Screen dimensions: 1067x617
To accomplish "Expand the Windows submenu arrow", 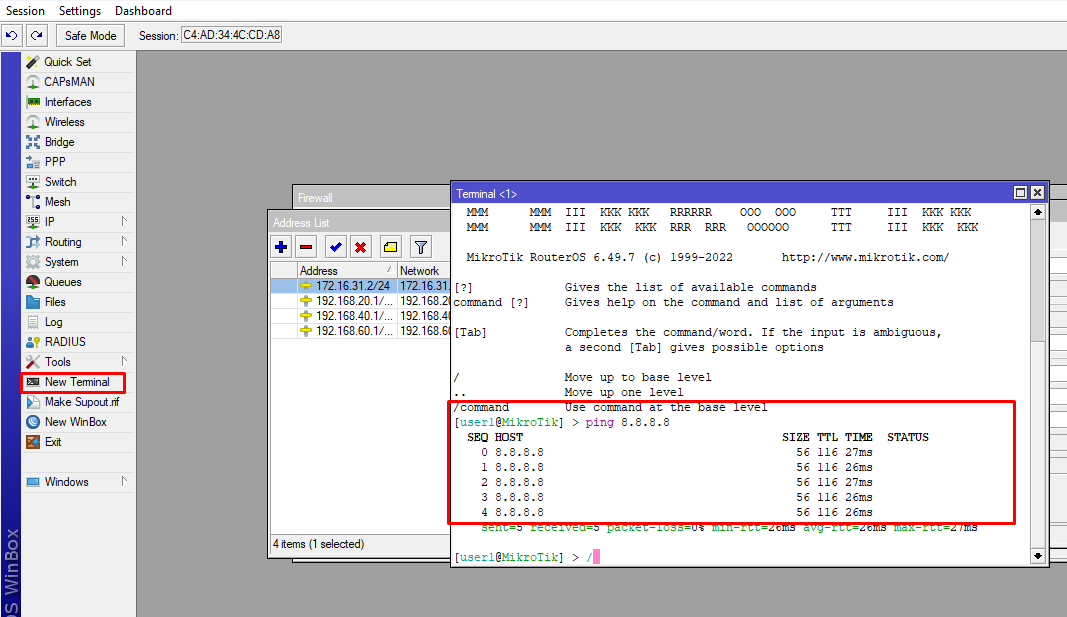I will (x=124, y=481).
